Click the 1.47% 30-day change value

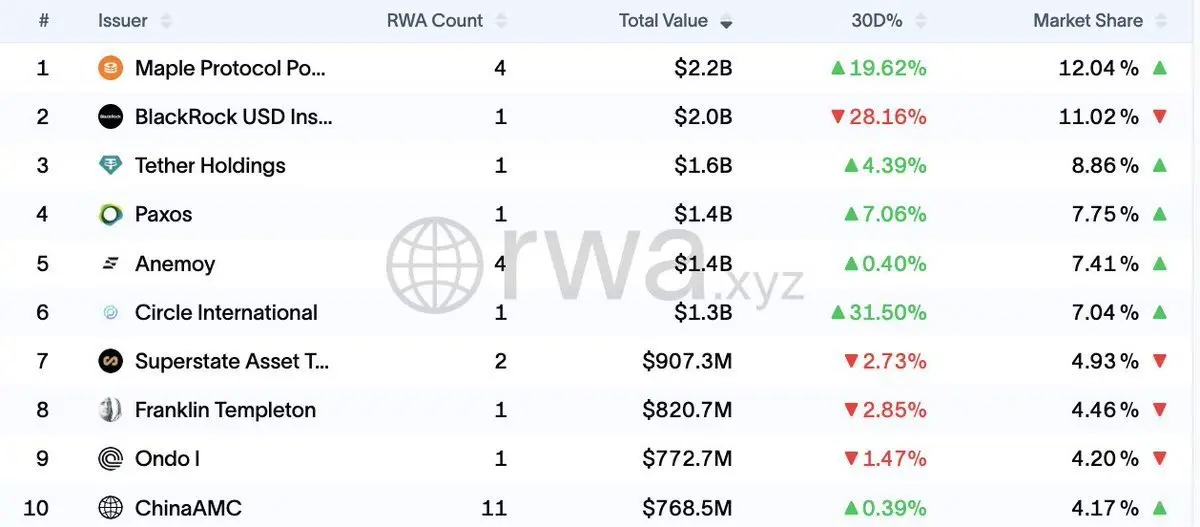[894, 458]
